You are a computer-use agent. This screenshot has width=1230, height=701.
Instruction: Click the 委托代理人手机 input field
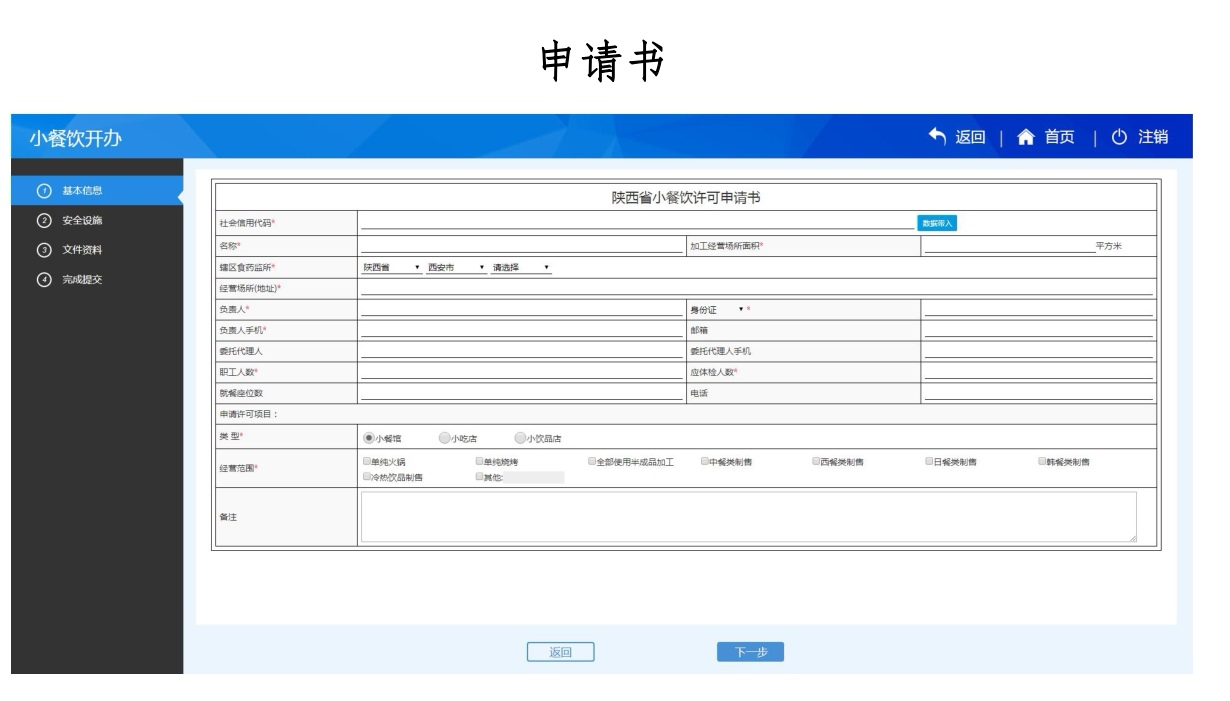coord(1038,351)
